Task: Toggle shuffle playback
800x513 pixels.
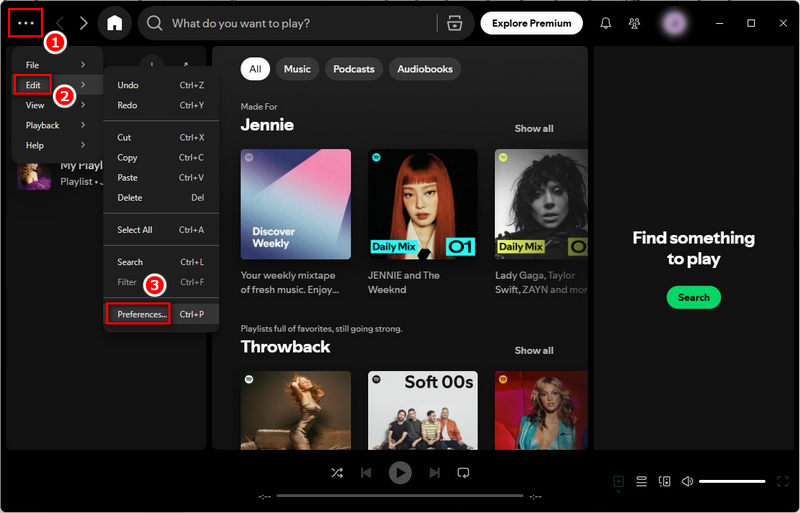Action: point(337,473)
